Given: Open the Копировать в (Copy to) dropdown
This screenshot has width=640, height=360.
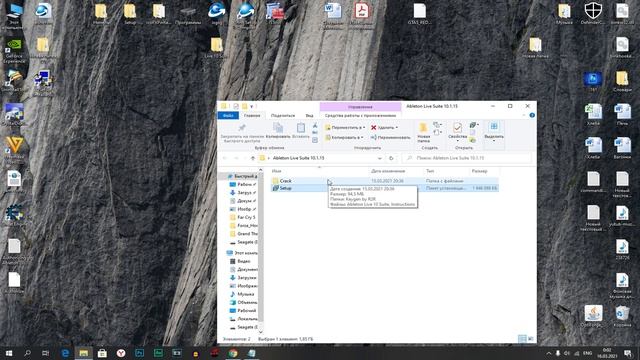Looking at the screenshot, I should click(344, 138).
